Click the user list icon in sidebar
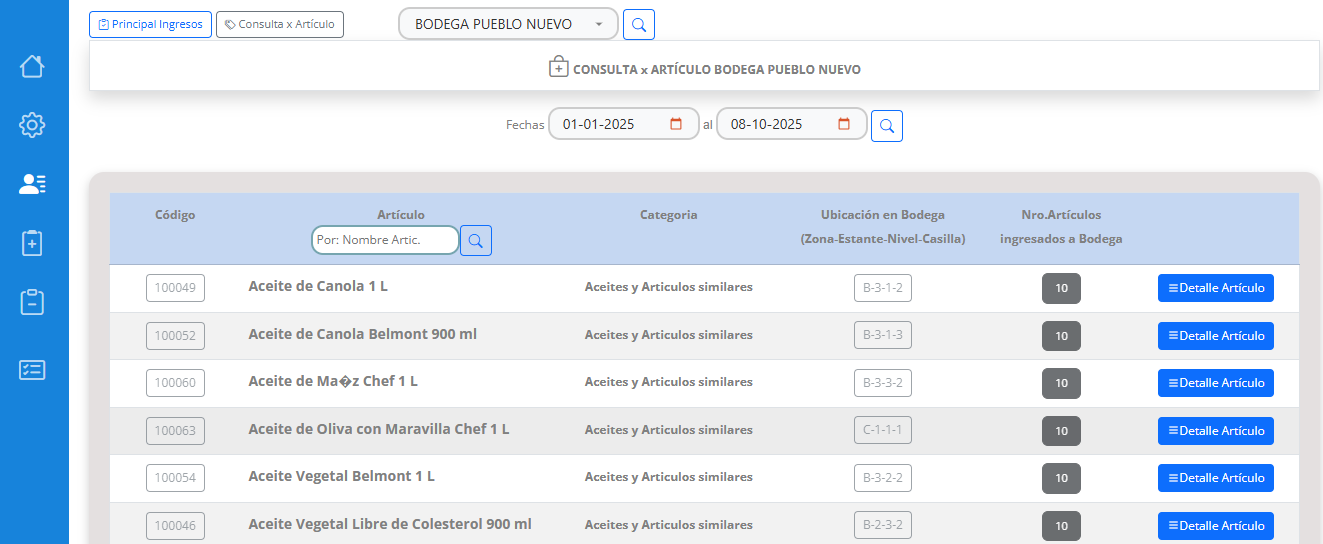Viewport: 1323px width, 544px height. tap(32, 184)
